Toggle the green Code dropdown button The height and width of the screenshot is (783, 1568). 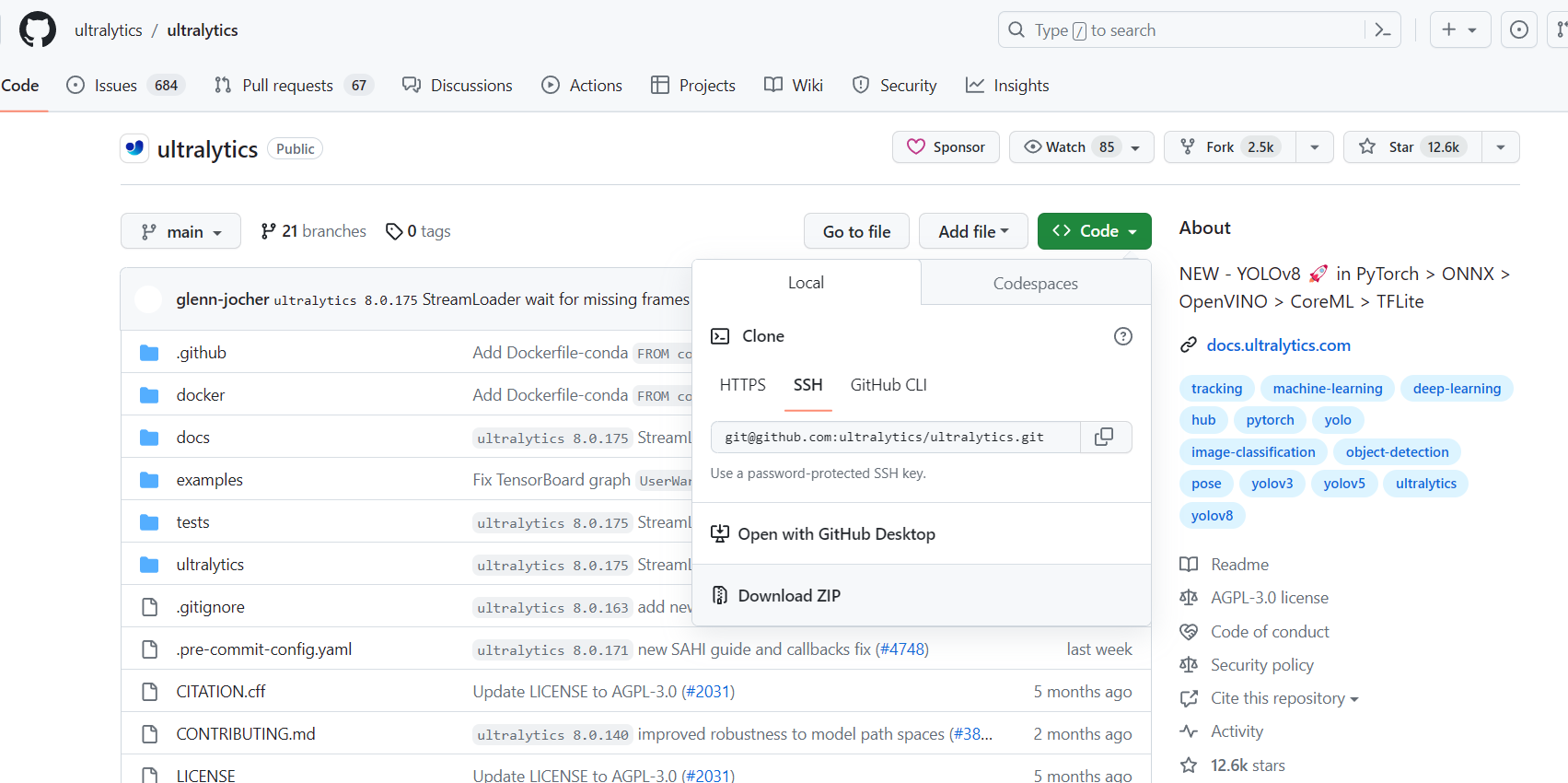(1094, 231)
